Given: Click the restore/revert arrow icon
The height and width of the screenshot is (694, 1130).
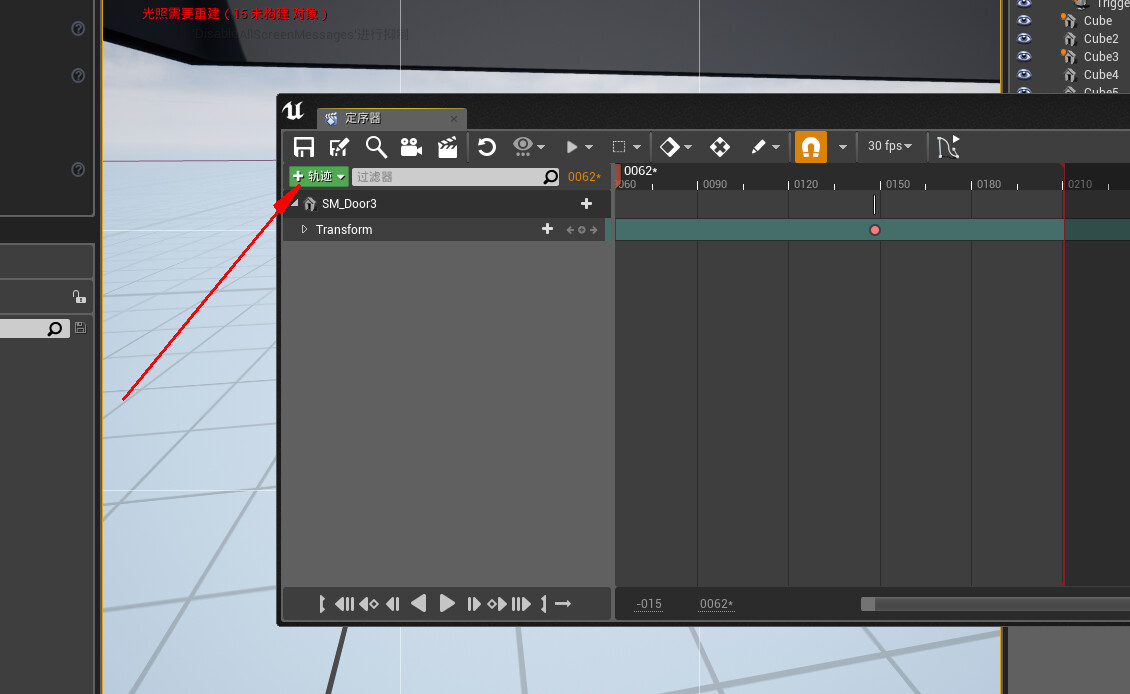Looking at the screenshot, I should coord(487,146).
